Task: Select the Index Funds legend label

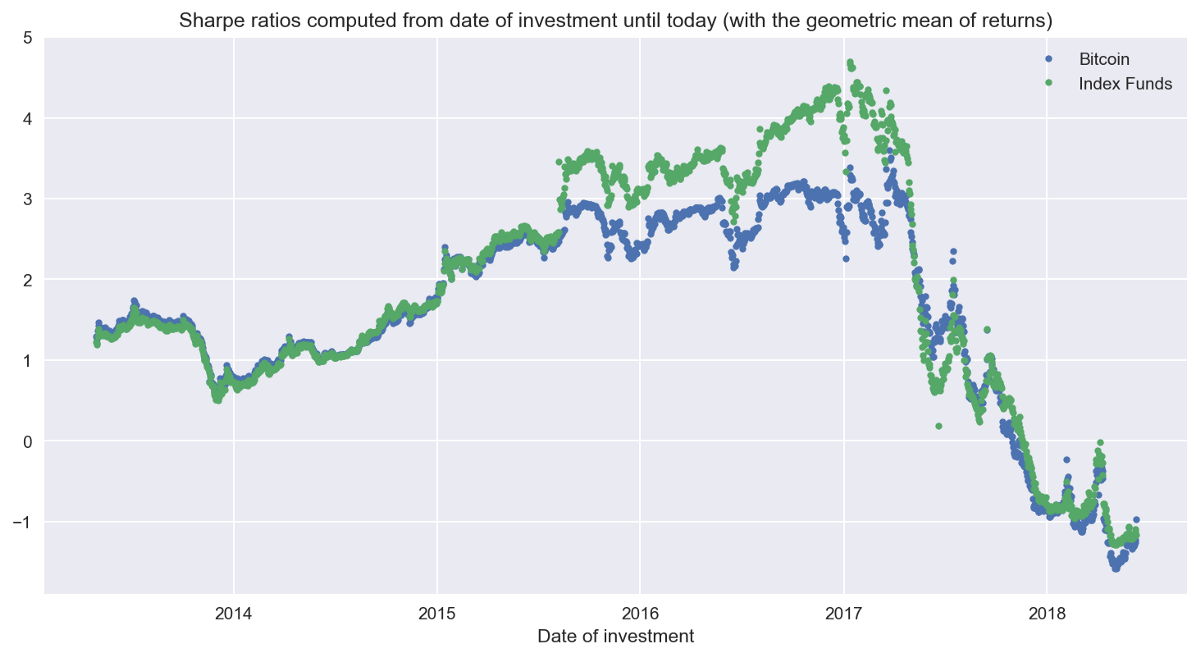Action: (1125, 84)
